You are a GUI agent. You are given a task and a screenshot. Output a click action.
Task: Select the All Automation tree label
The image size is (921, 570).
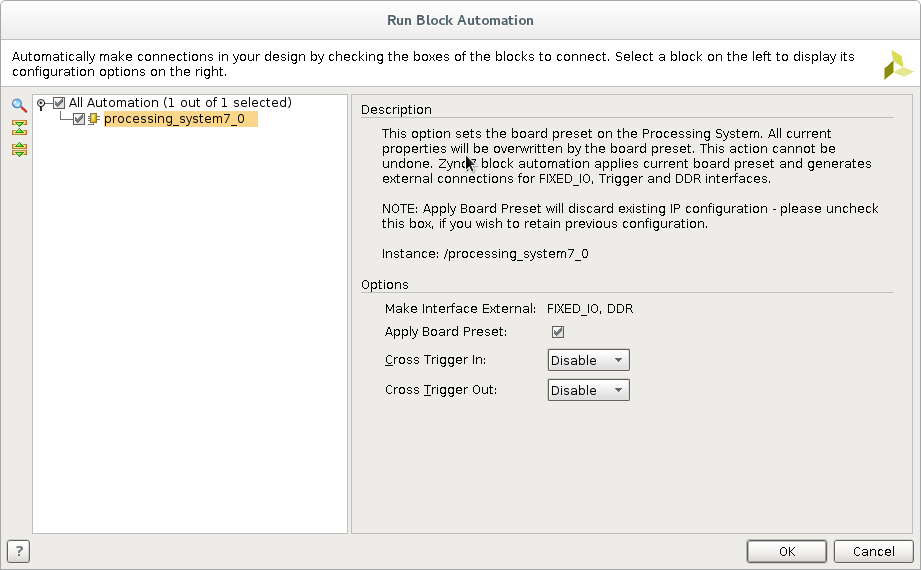pos(180,103)
